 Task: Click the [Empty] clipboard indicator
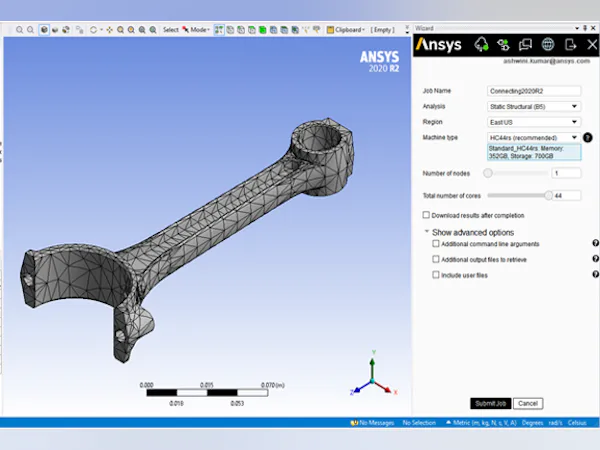coord(382,30)
